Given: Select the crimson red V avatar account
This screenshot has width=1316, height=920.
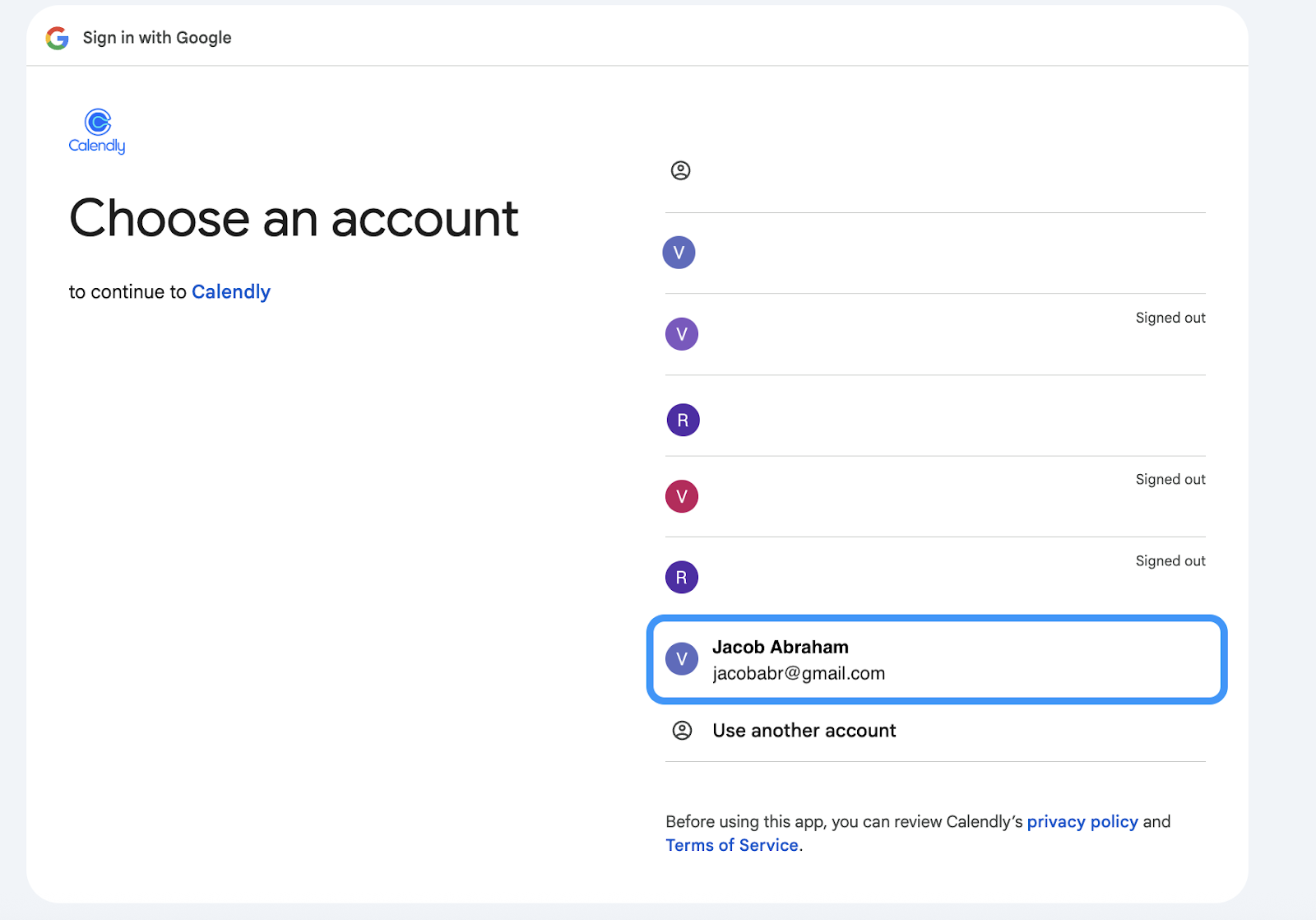Looking at the screenshot, I should coord(681,496).
